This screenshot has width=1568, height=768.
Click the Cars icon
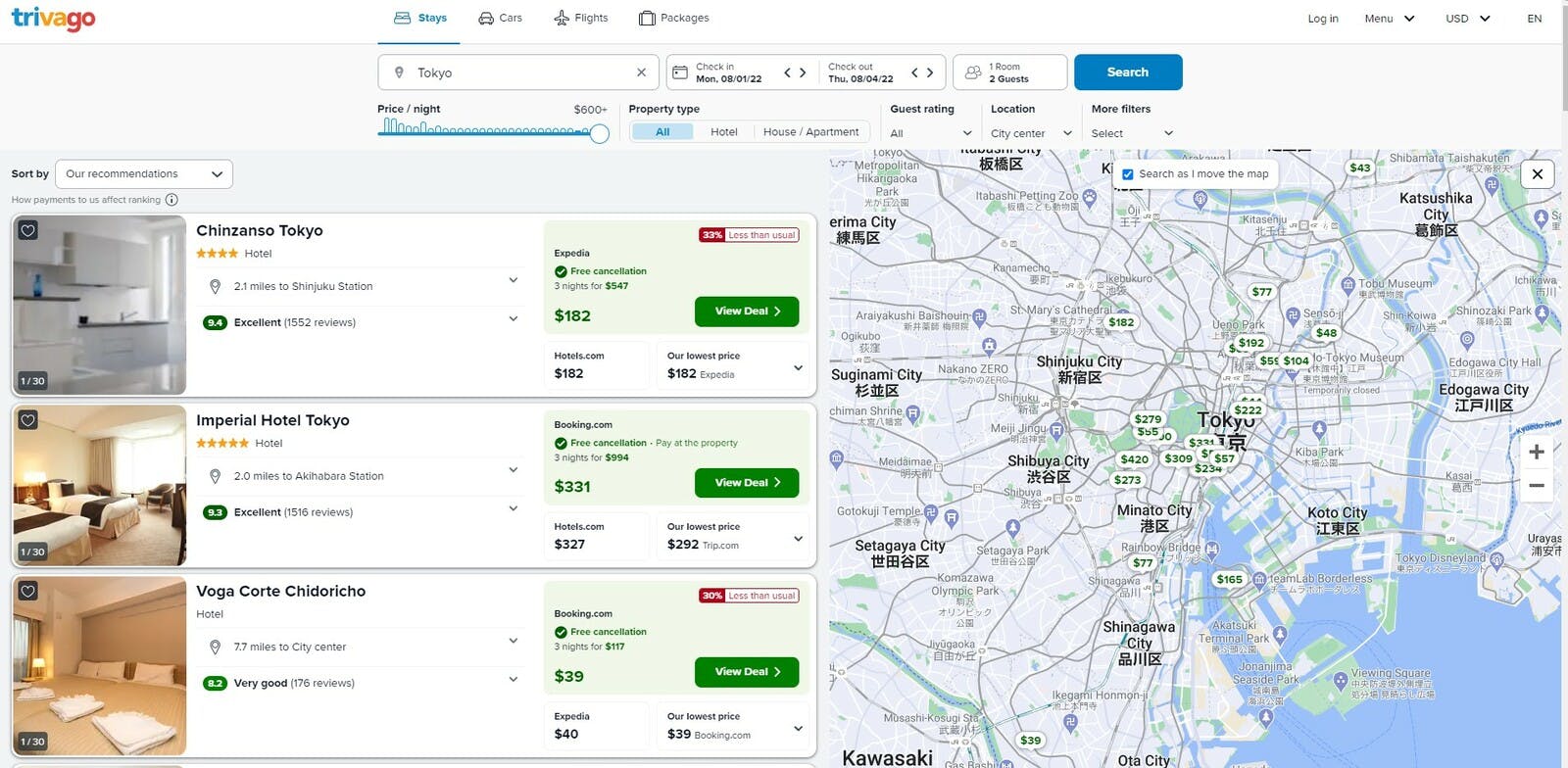pos(485,18)
